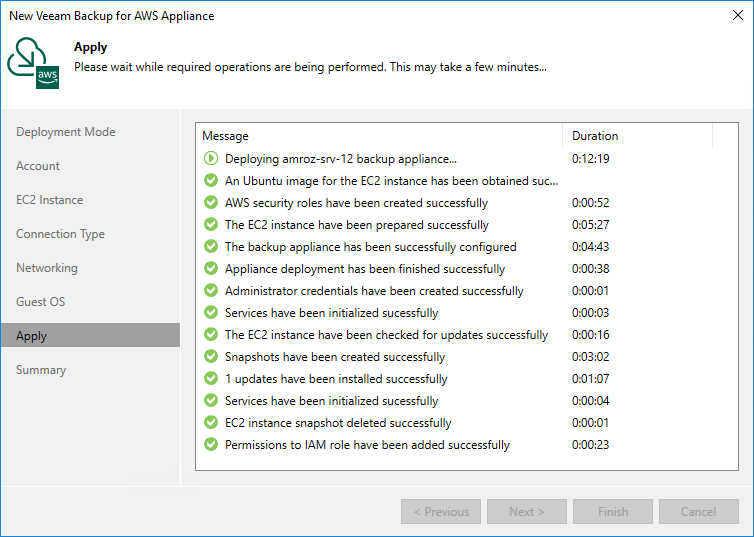Click the check icon for Permissions to IAM role
754x537 pixels.
pyautogui.click(x=211, y=444)
